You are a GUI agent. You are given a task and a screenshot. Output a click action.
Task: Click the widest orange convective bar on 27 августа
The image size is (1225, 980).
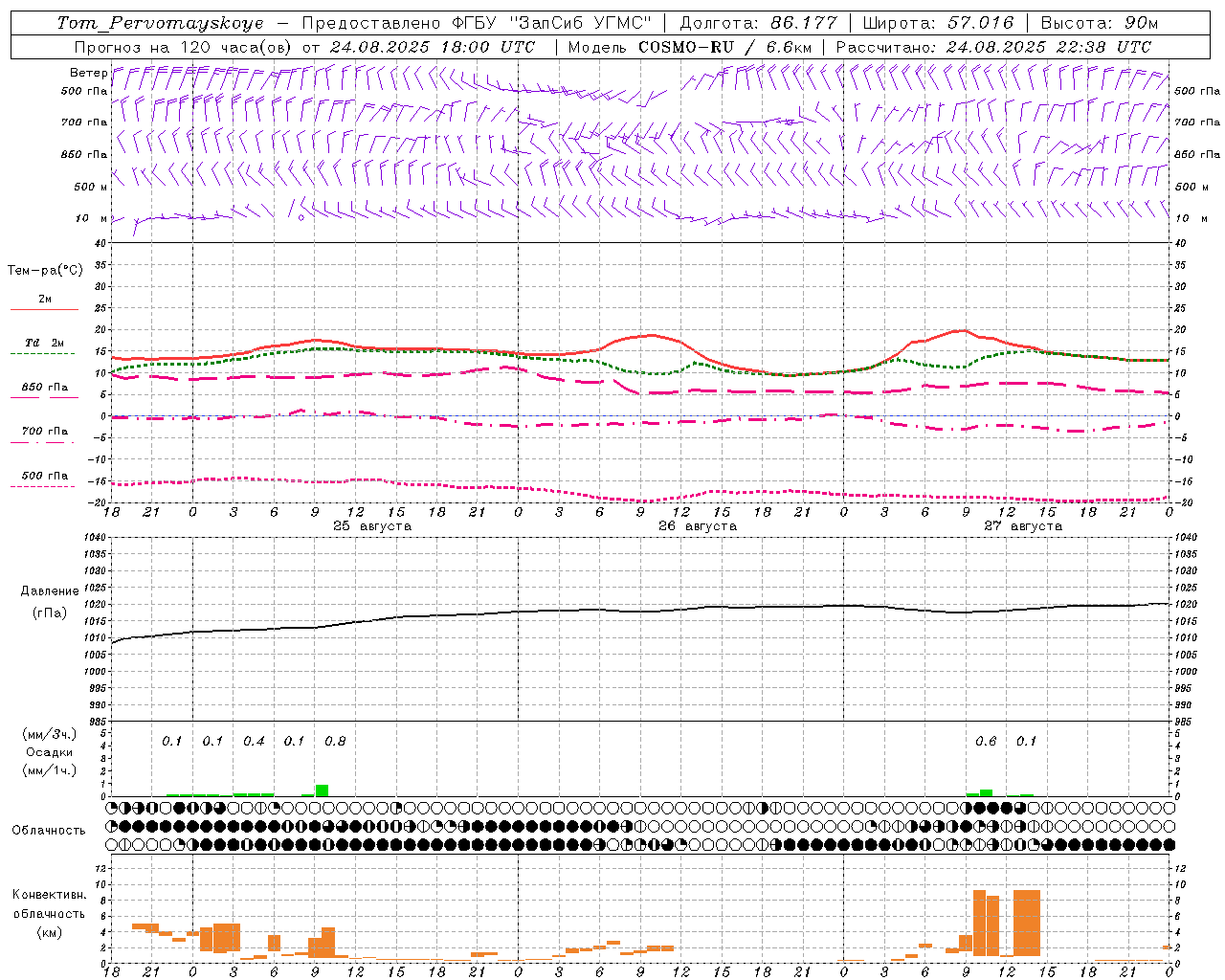point(1027,923)
